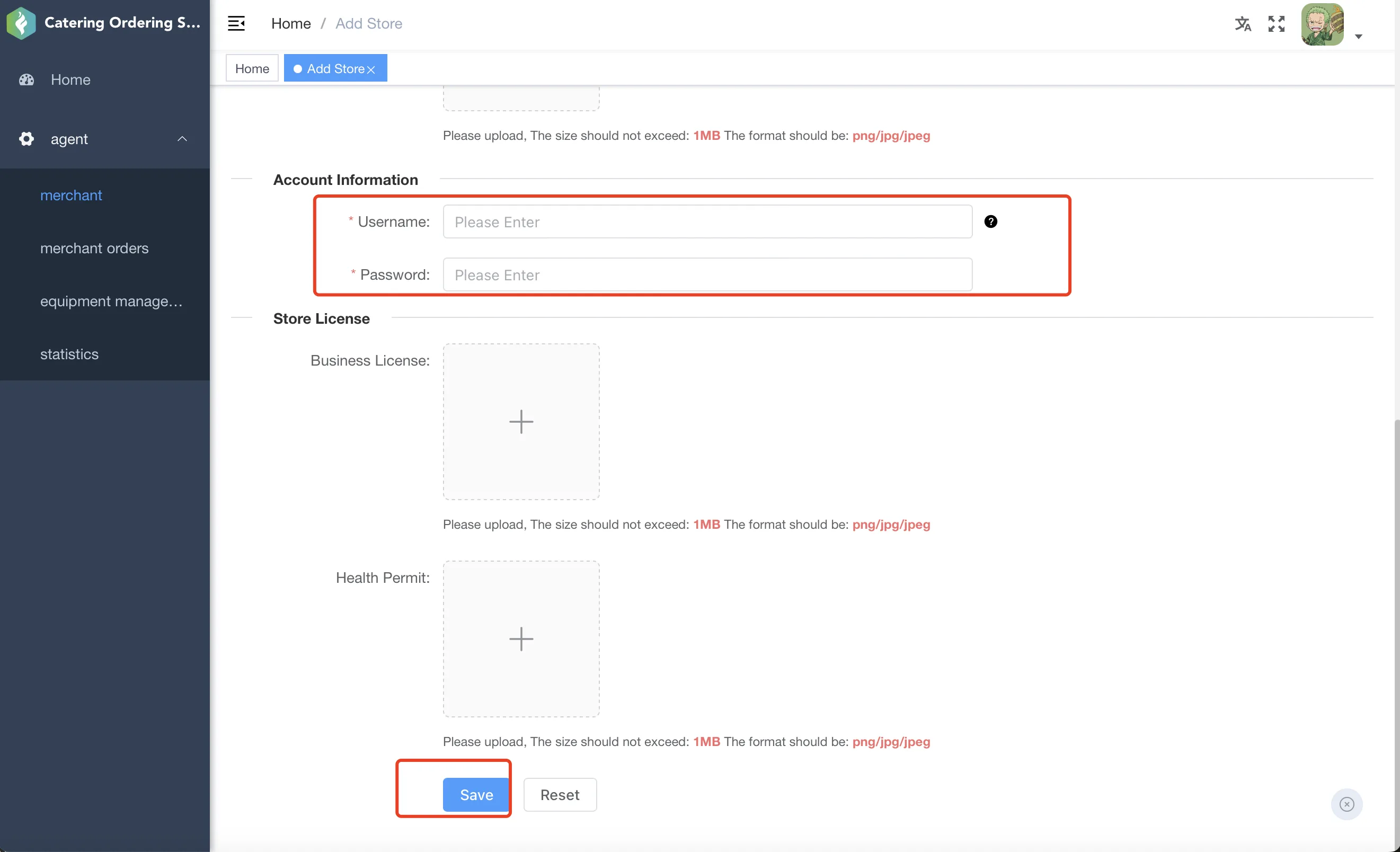This screenshot has height=852, width=1400.
Task: Focus the Username input field
Action: tap(707, 221)
